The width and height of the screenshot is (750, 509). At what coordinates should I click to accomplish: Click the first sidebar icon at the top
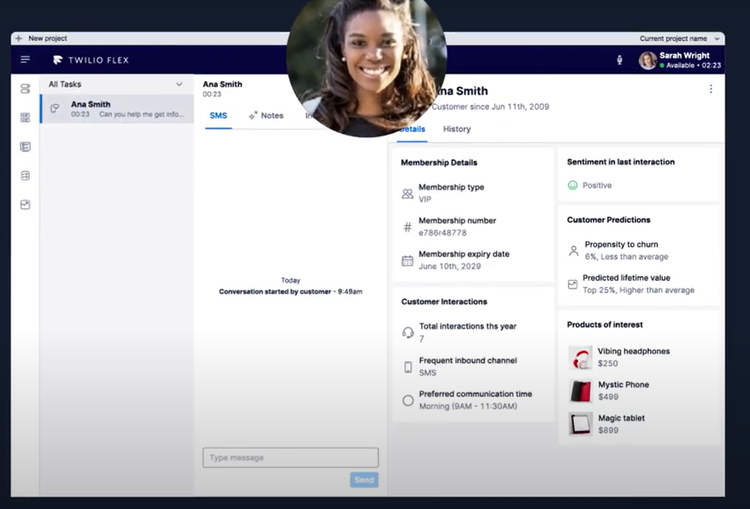tap(25, 89)
